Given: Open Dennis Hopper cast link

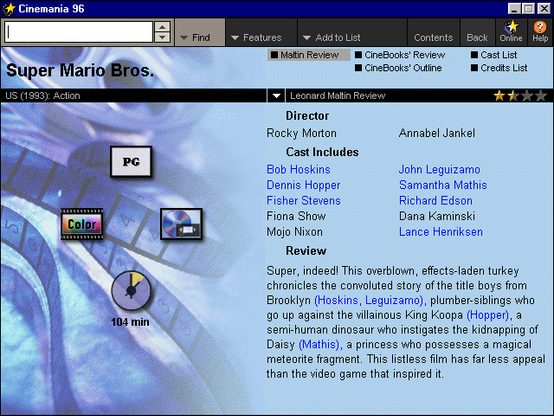Looking at the screenshot, I should coord(303,185).
